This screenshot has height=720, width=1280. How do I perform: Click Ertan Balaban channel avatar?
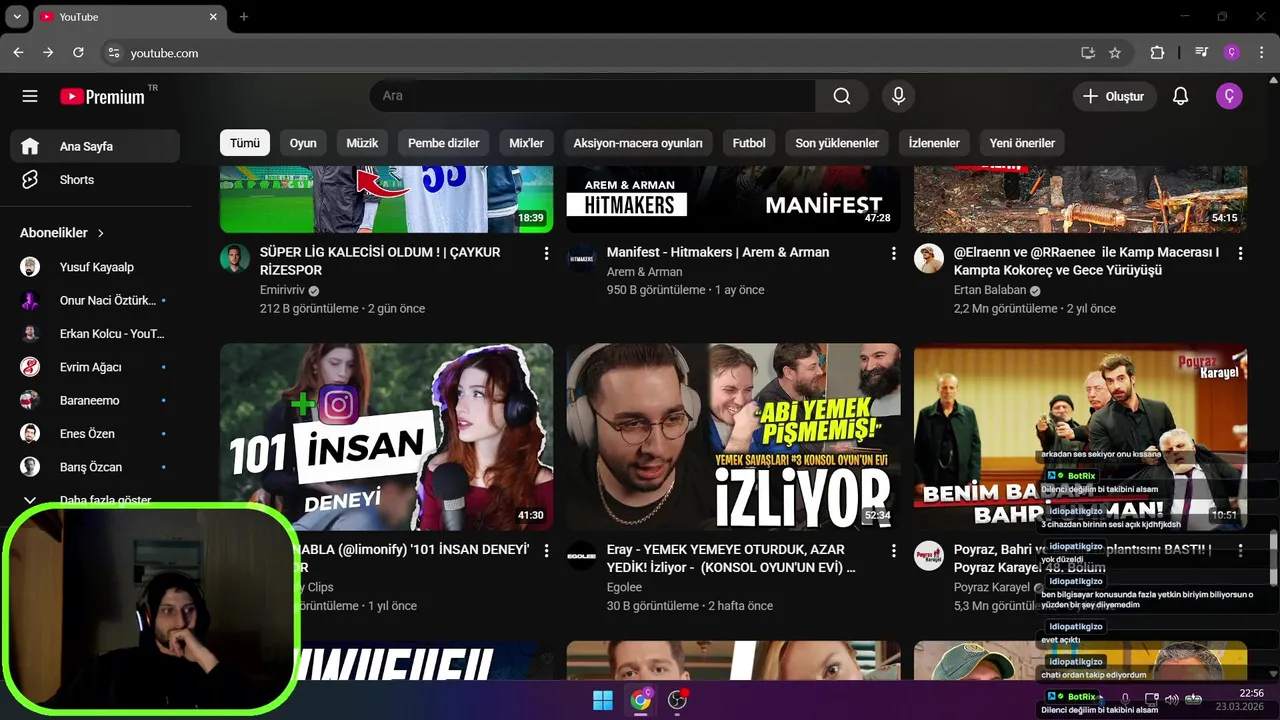tap(929, 258)
